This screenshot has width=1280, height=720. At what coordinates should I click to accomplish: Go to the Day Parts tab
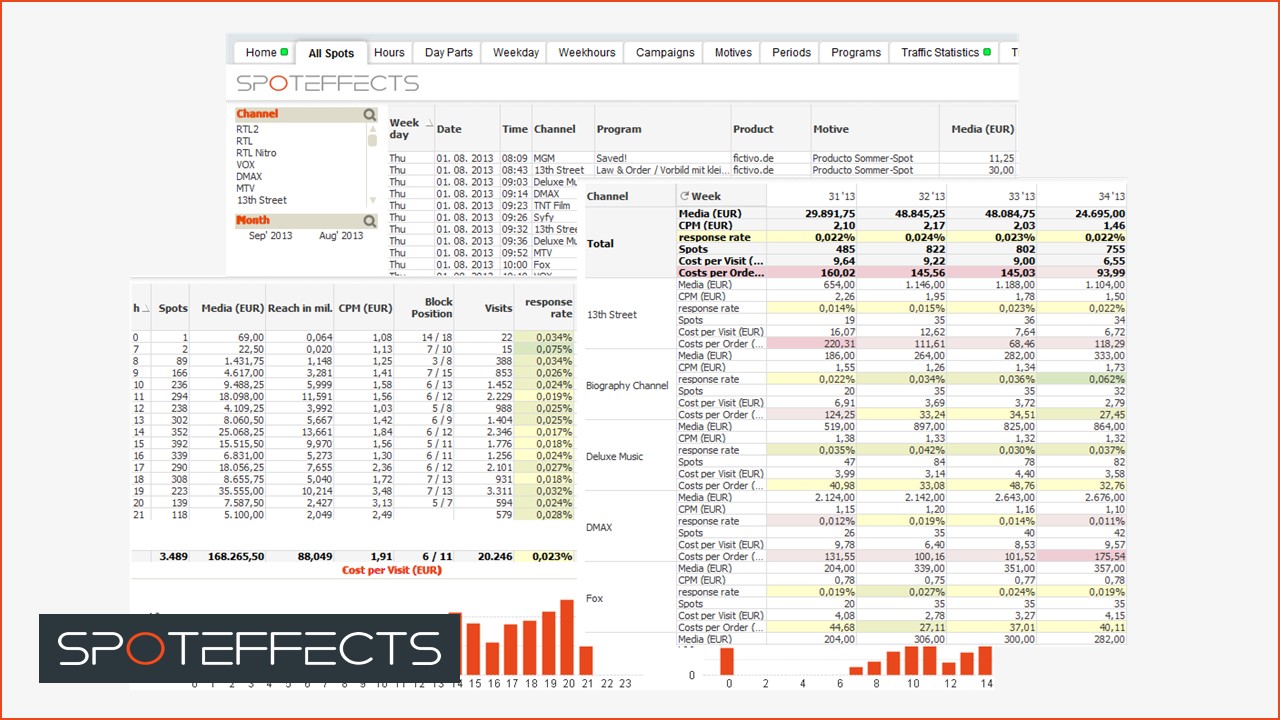click(448, 53)
